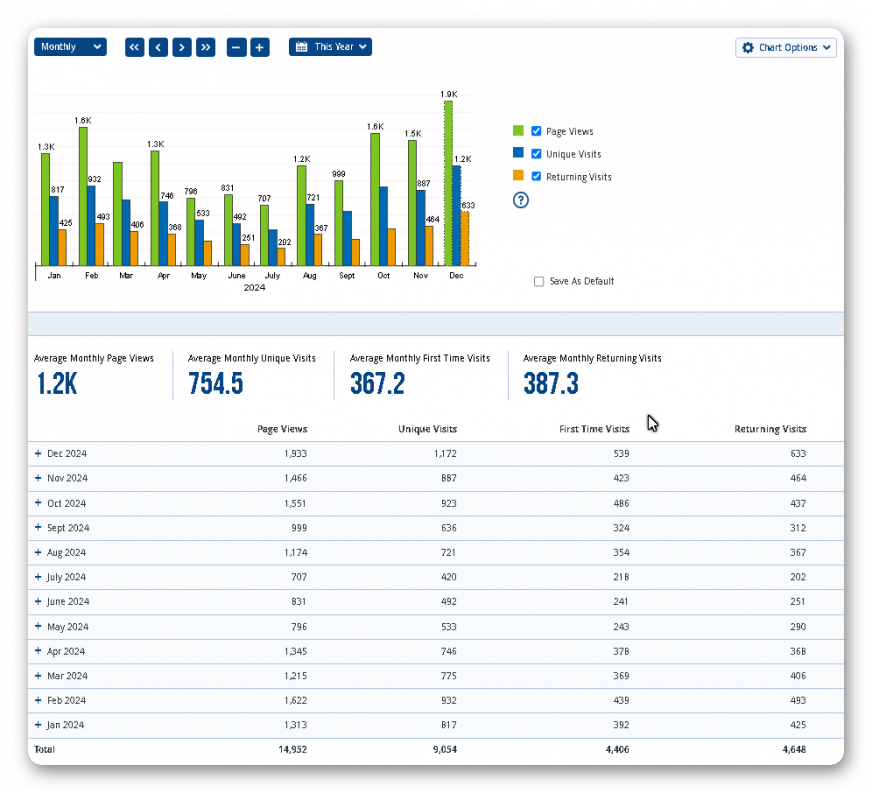Open the Chart Options dropdown
Image resolution: width=872 pixels, height=793 pixels.
tap(786, 48)
